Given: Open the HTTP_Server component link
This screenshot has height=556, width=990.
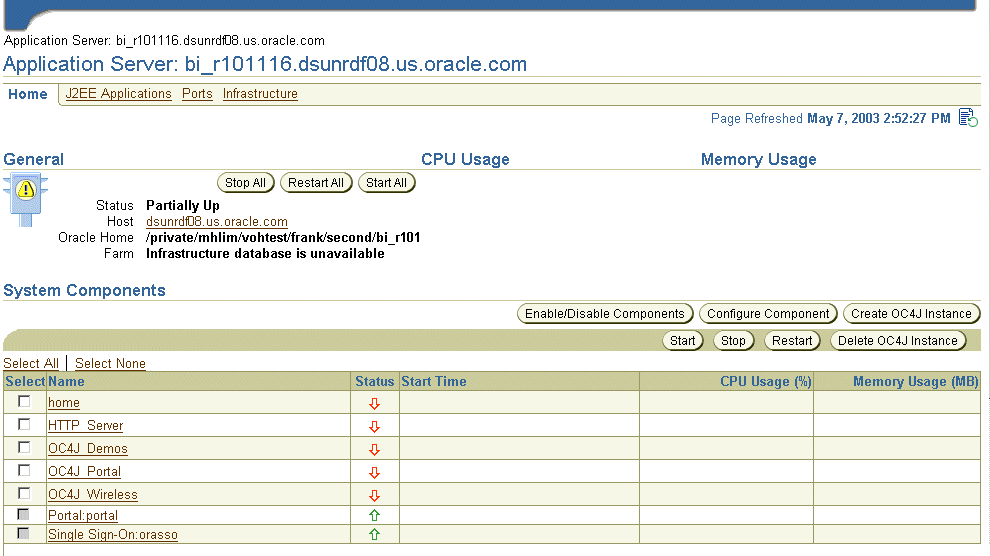Looking at the screenshot, I should pyautogui.click(x=85, y=425).
